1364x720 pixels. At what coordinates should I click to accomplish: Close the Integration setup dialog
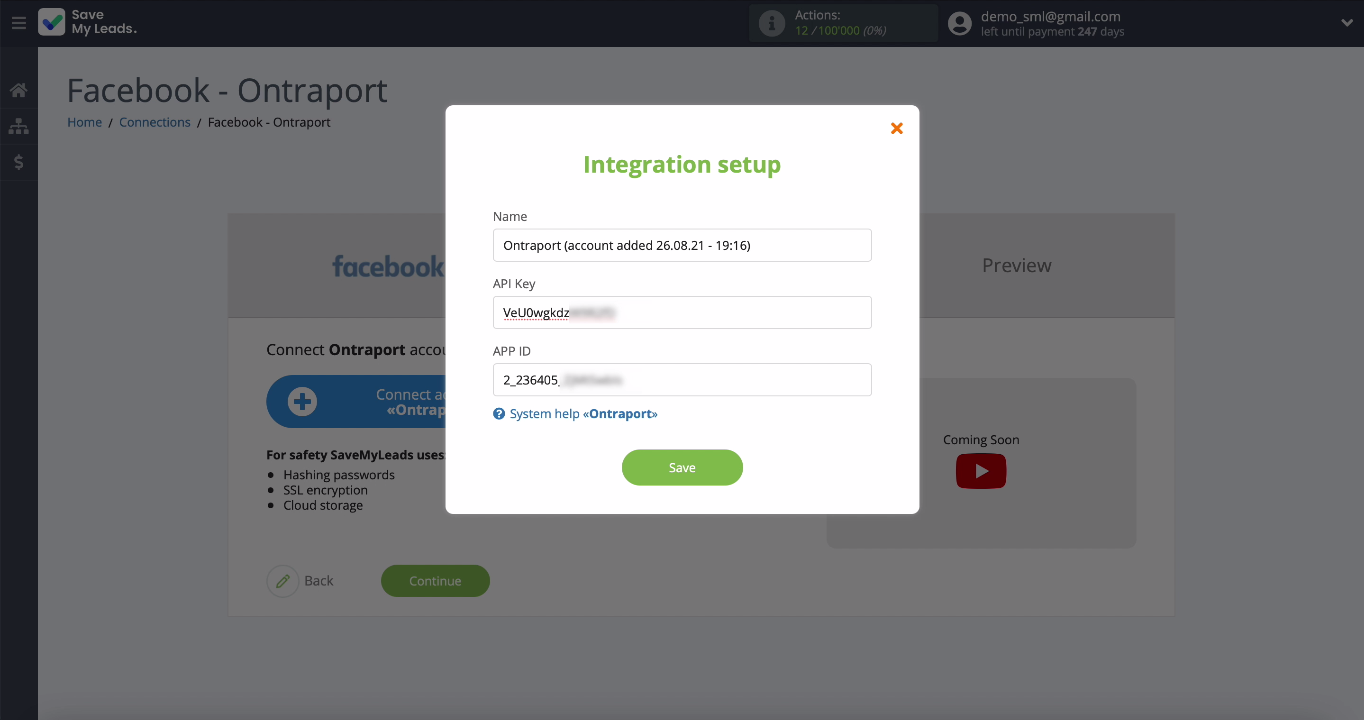coord(897,128)
